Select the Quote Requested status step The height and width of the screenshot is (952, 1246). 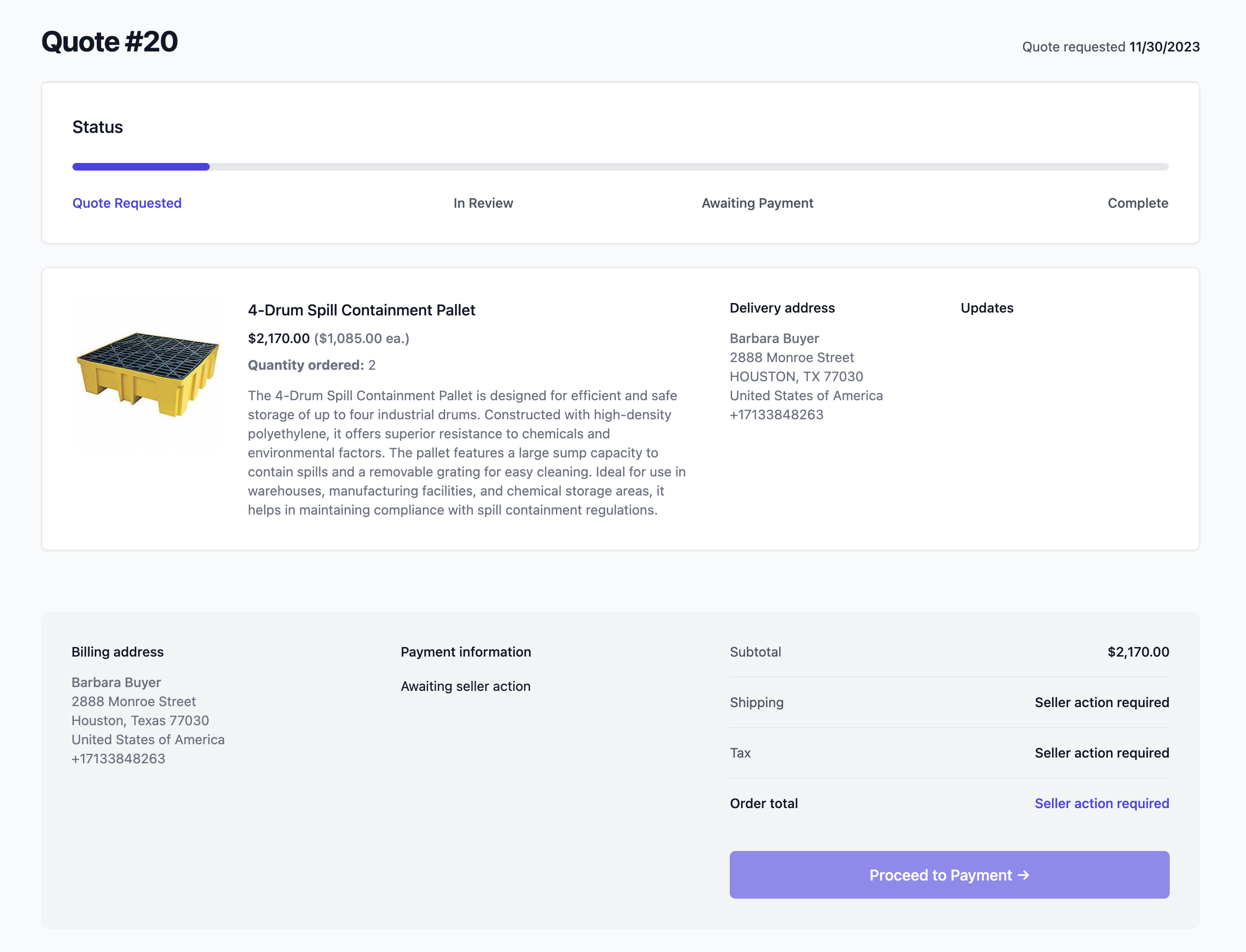click(x=127, y=203)
